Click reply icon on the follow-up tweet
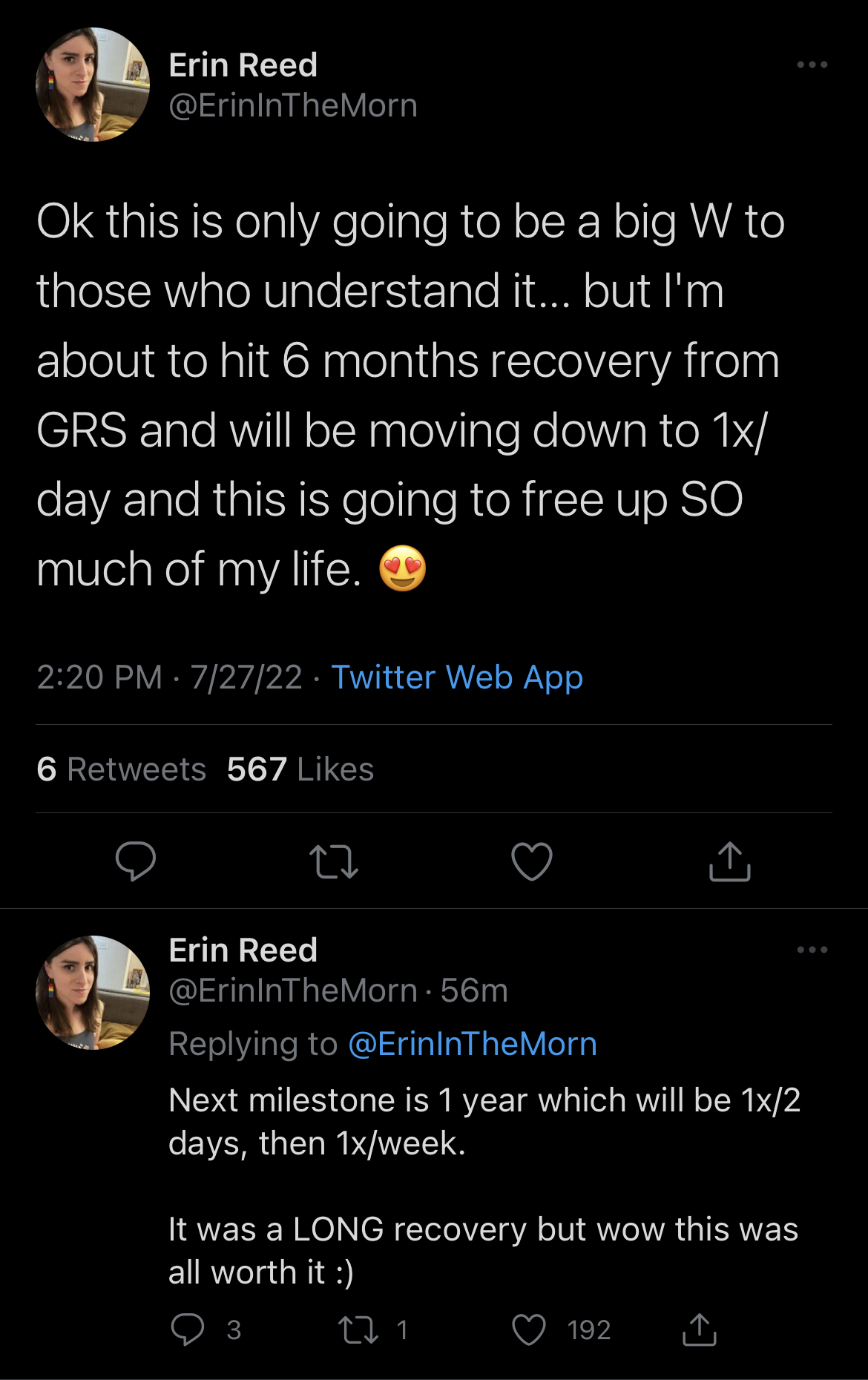 pyautogui.click(x=188, y=1330)
